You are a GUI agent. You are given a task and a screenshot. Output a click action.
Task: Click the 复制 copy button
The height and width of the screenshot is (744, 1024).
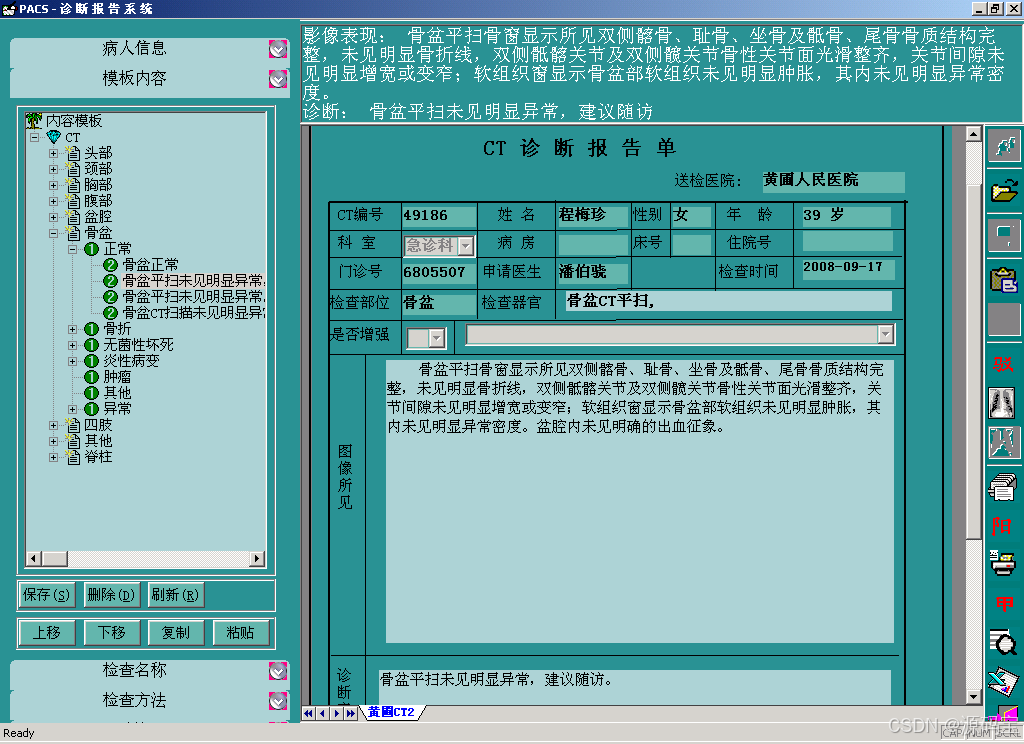pyautogui.click(x=176, y=632)
